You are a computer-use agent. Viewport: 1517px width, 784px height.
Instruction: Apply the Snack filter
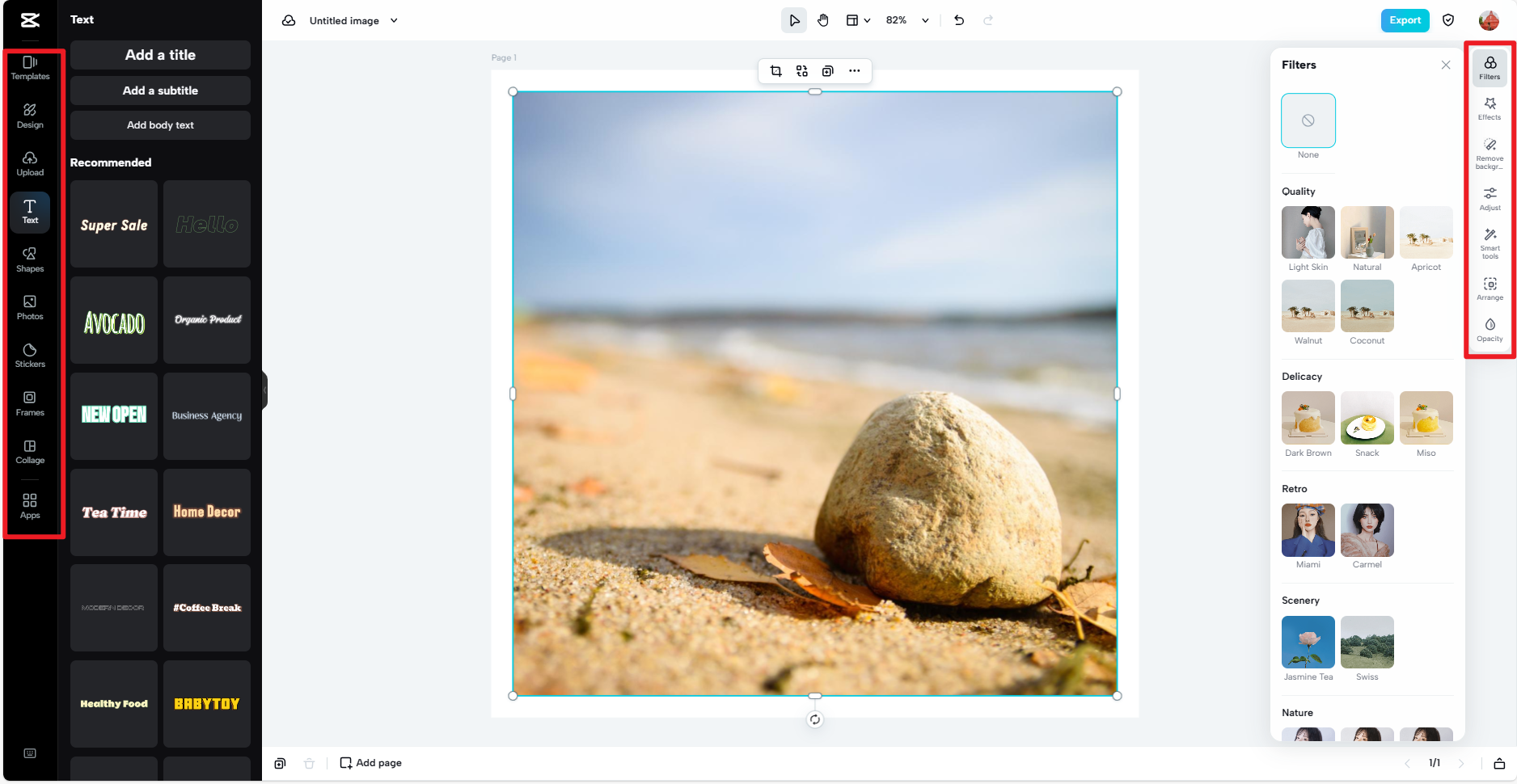(1367, 418)
